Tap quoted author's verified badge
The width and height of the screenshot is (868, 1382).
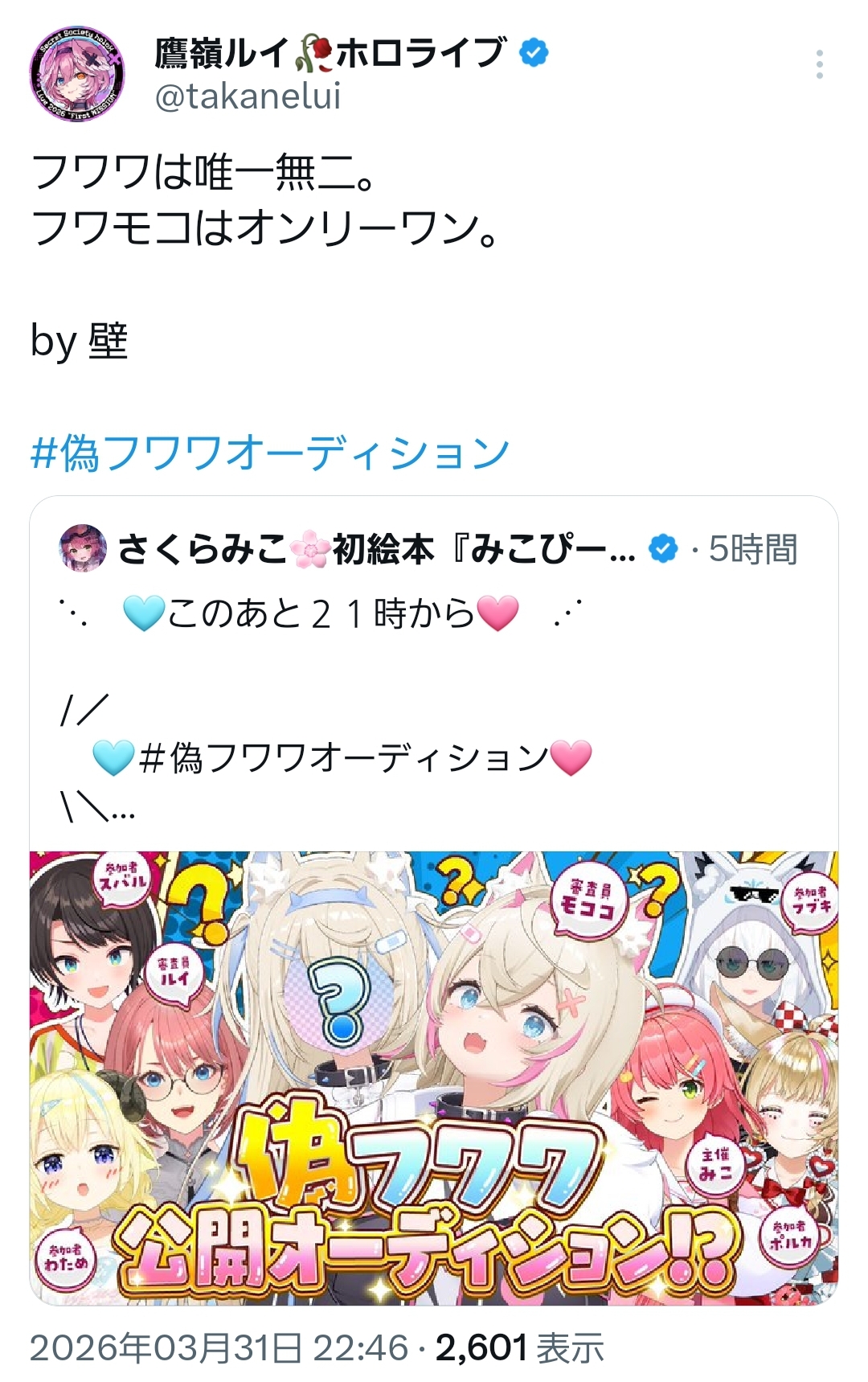click(x=663, y=549)
